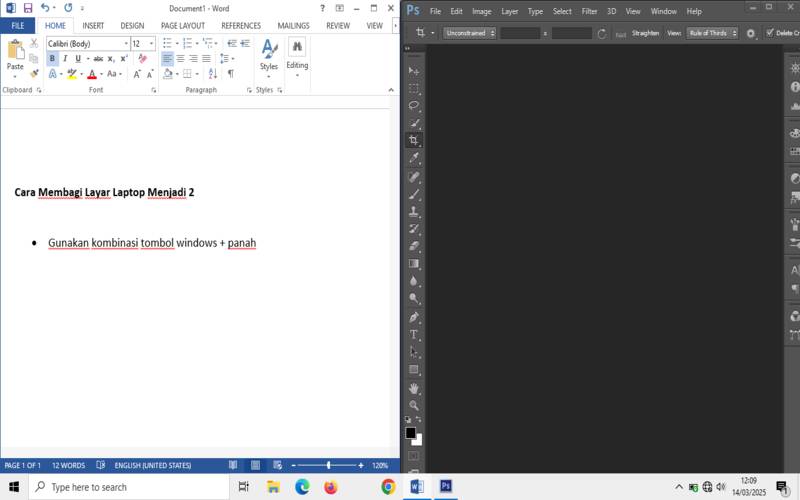The image size is (800, 500).
Task: Select the Eraser tool in Photoshop
Action: pos(414,246)
